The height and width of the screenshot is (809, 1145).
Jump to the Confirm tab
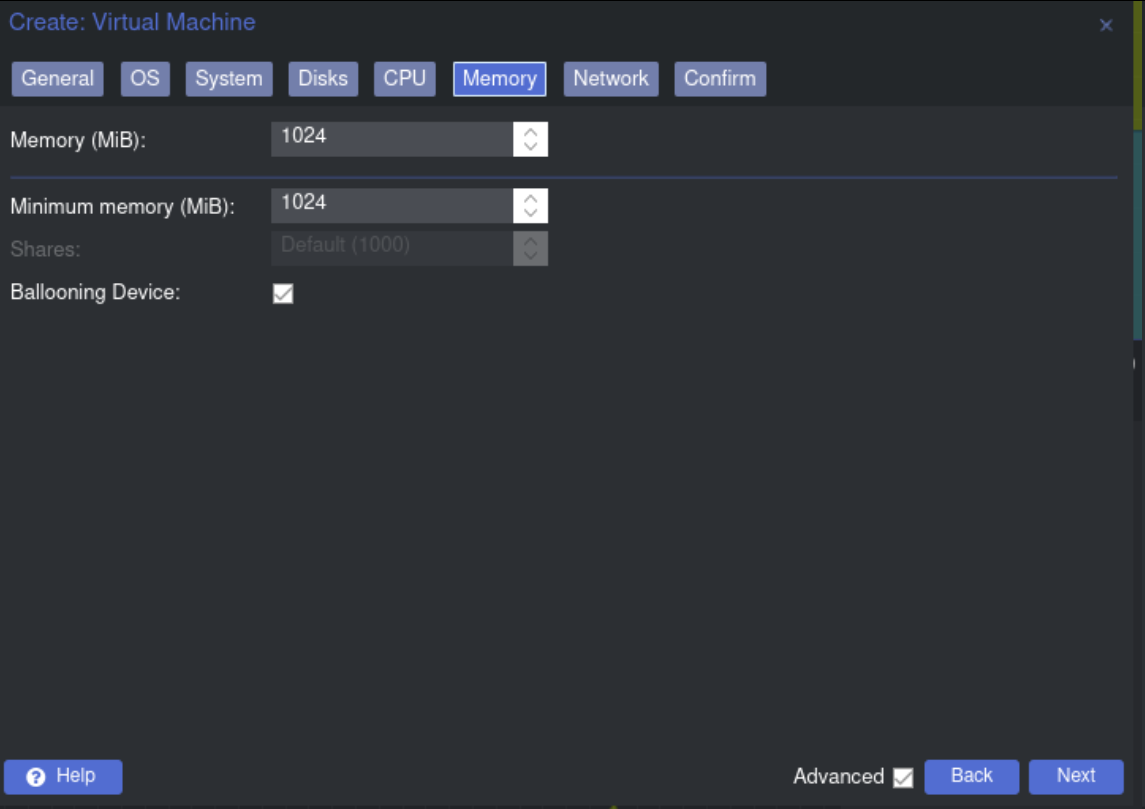coord(720,79)
